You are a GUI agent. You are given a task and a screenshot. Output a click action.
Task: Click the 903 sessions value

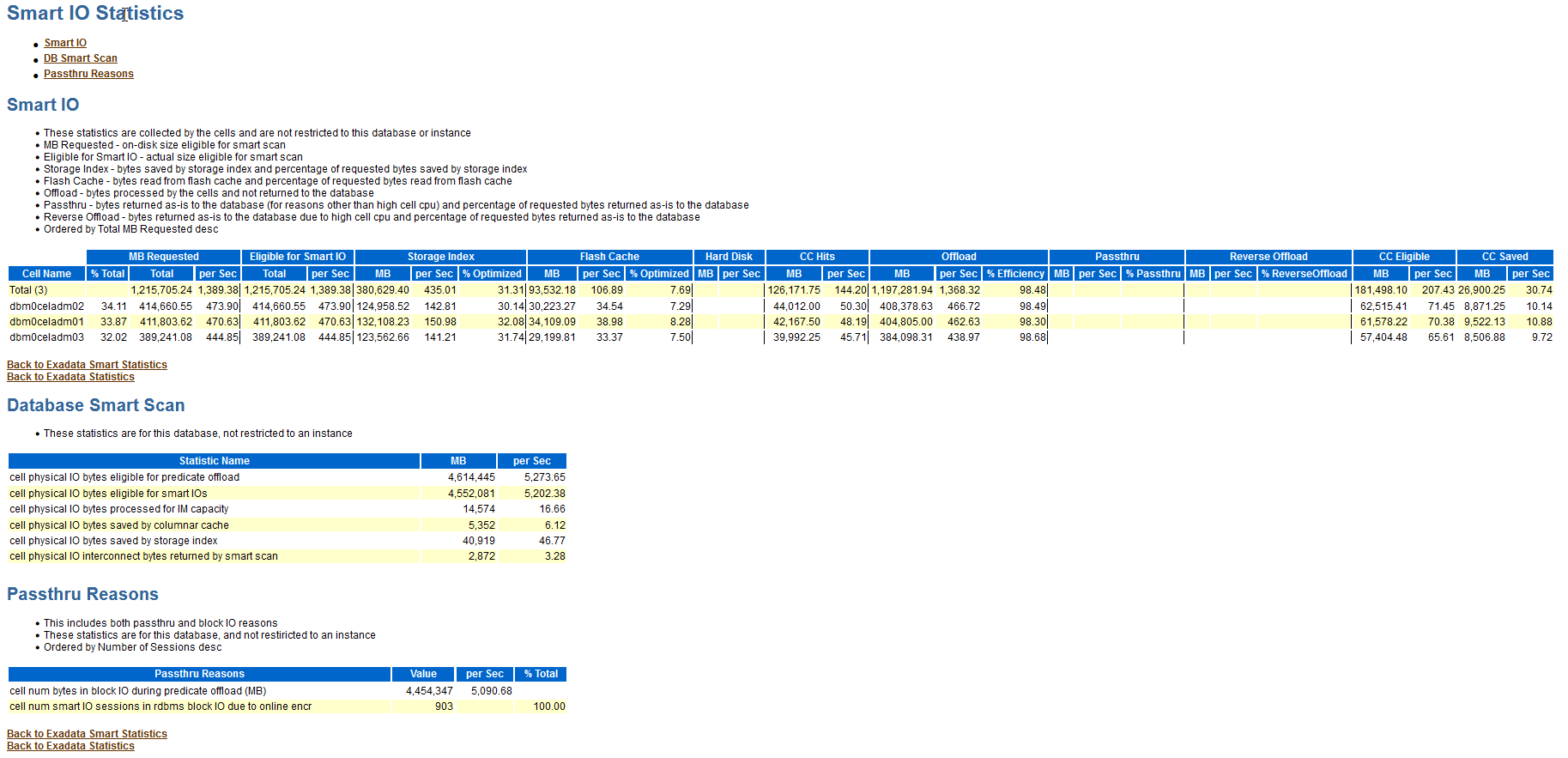click(x=444, y=706)
